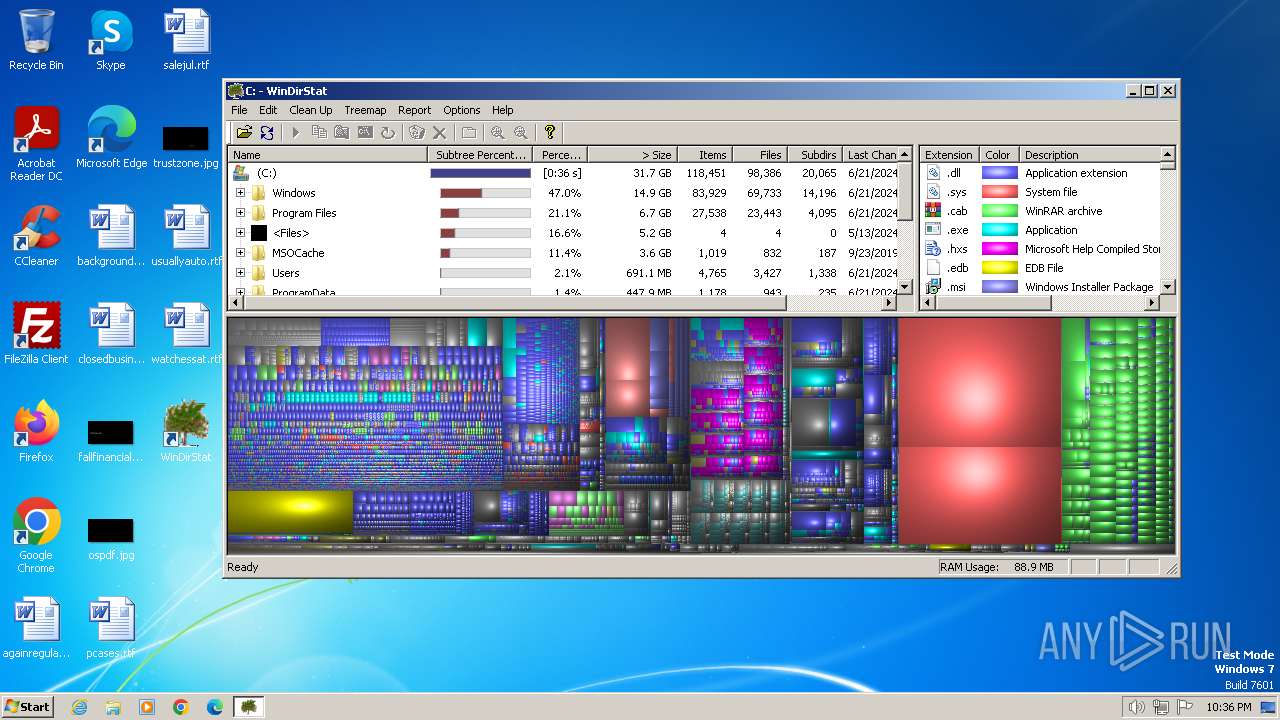Open Acrobat Reader DC desktop icon

tap(36, 145)
